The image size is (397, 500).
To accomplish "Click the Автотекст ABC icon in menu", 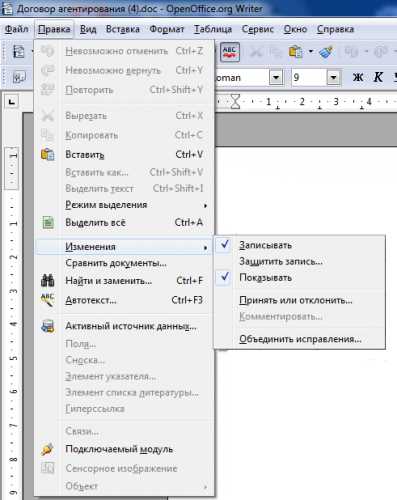I will (48, 300).
